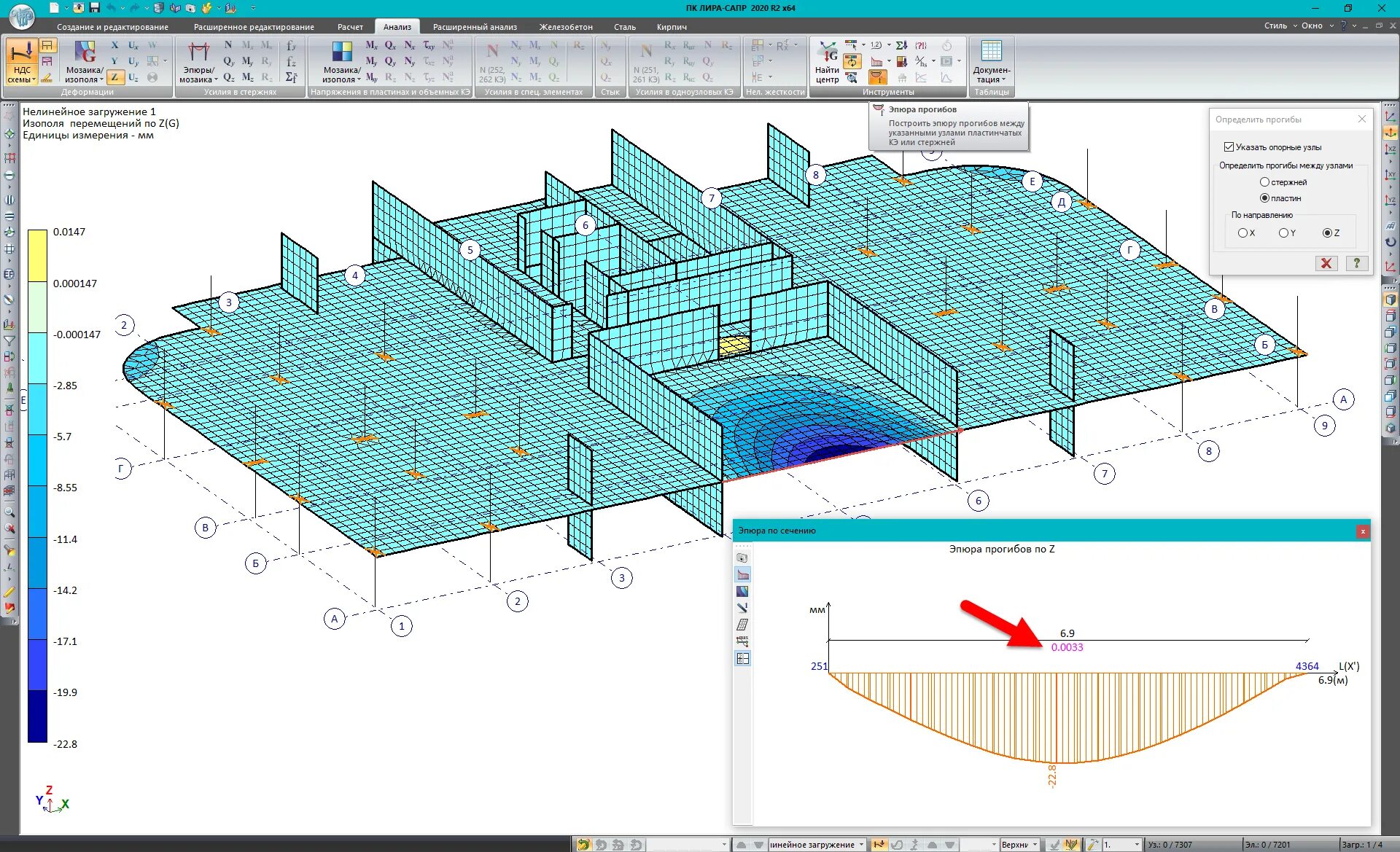Close the Определить прогибы dialog
The image size is (1400, 852).
(x=1361, y=119)
